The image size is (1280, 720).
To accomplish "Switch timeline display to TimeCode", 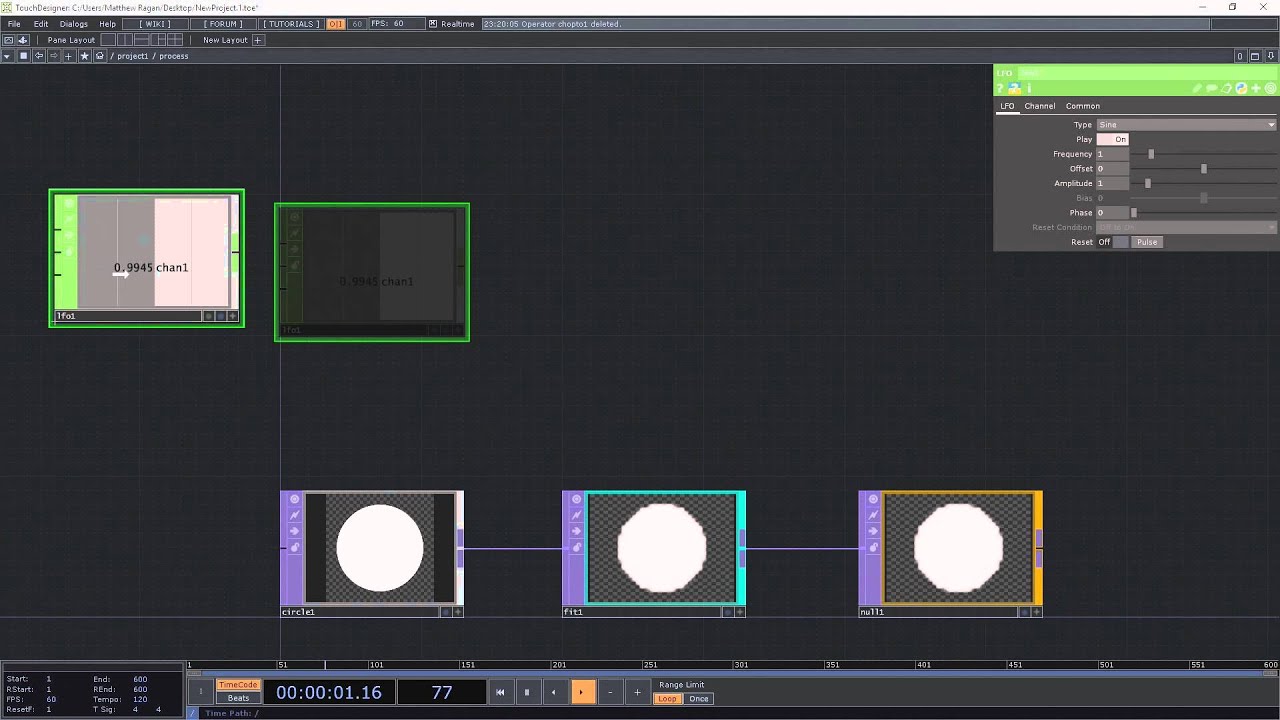I will [238, 685].
